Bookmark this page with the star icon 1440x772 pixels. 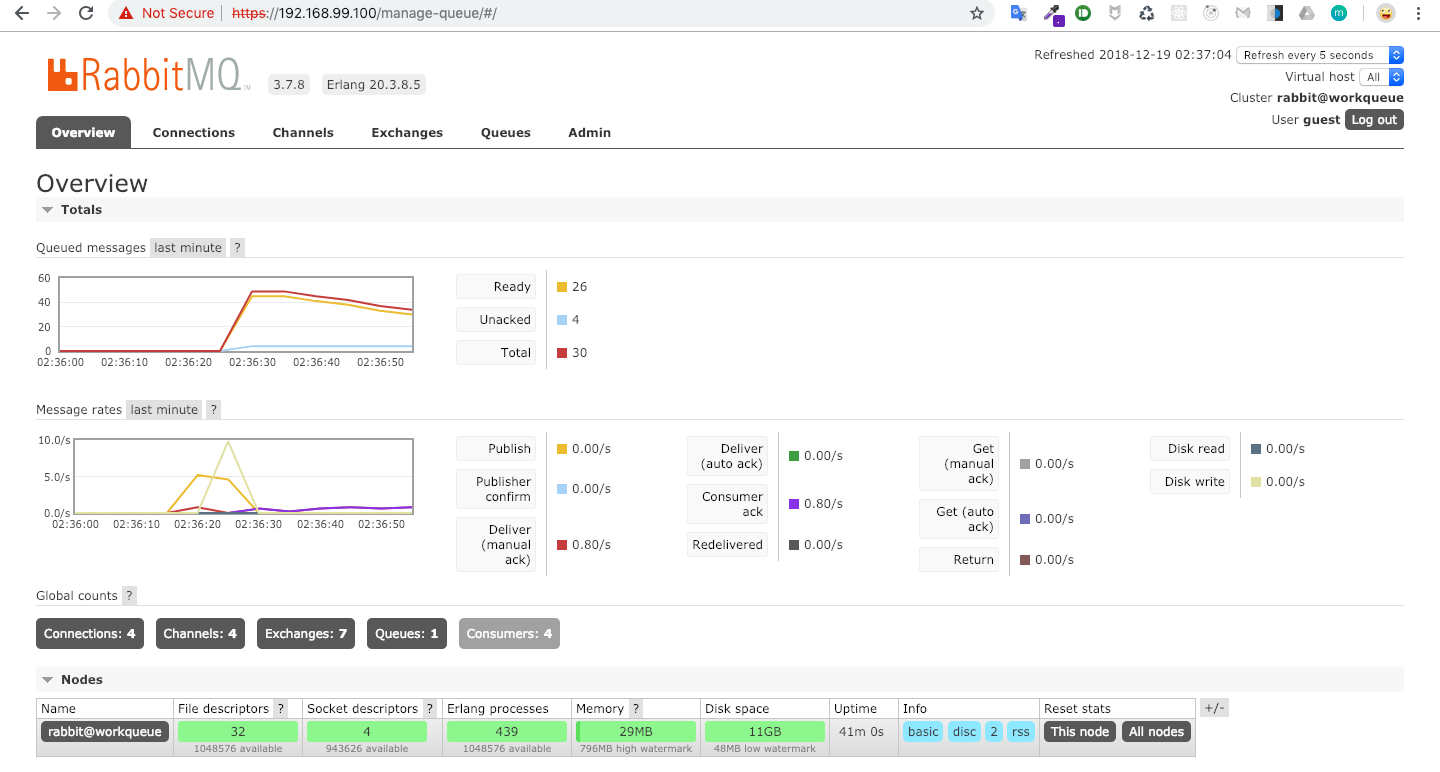tap(977, 13)
